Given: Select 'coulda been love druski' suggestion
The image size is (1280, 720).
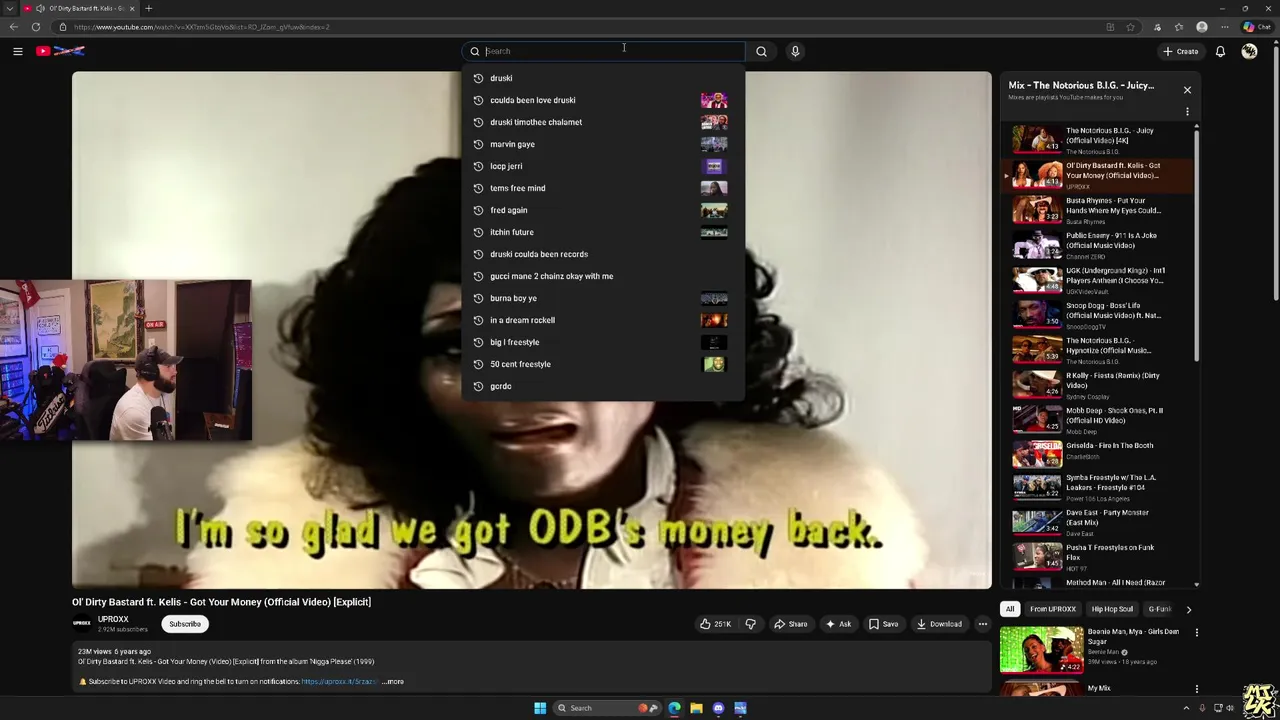Looking at the screenshot, I should [603, 100].
